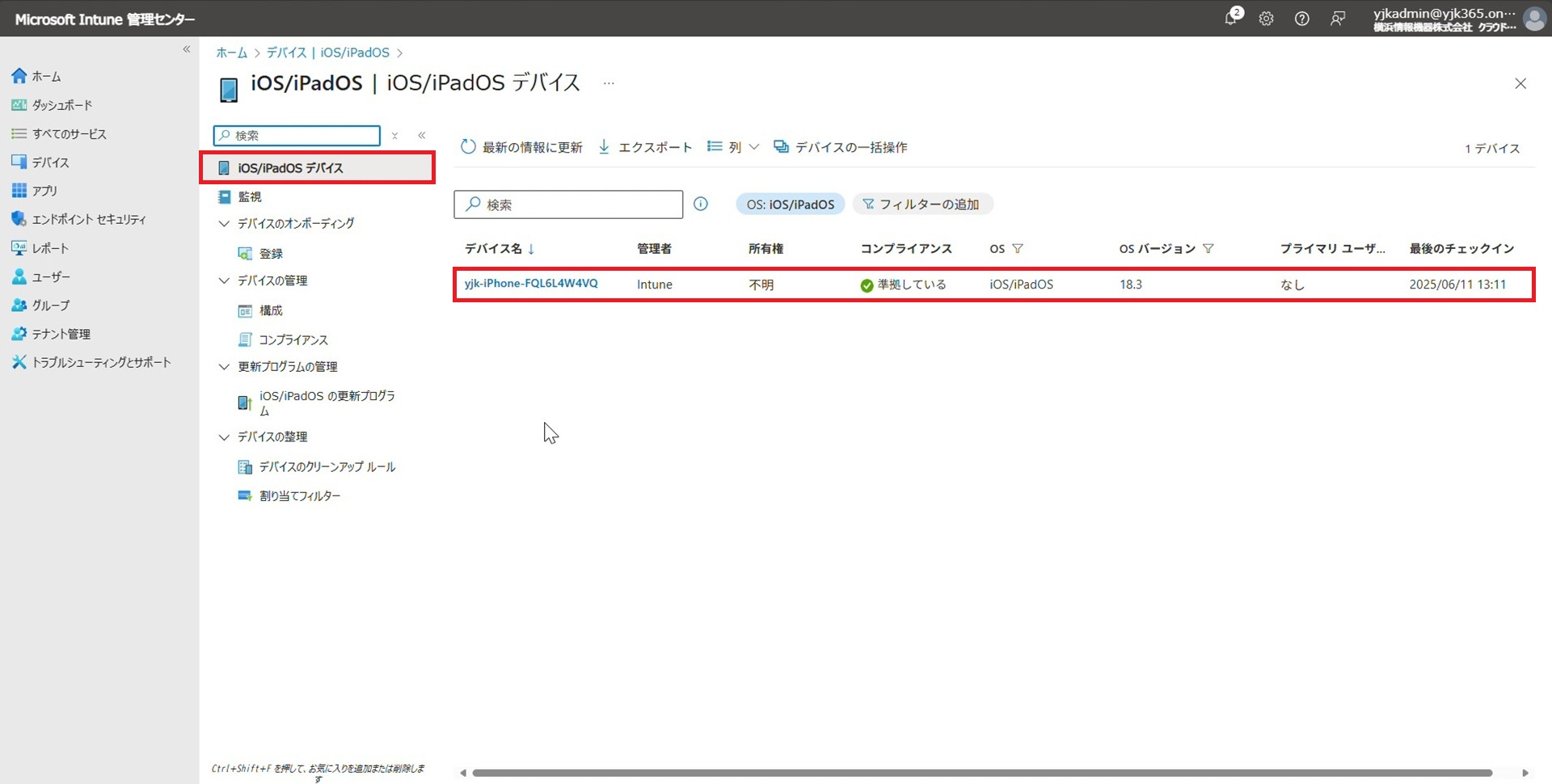Open device yjk-iPhone-FQL6L4W4VQ link
The image size is (1552, 784).
point(531,284)
